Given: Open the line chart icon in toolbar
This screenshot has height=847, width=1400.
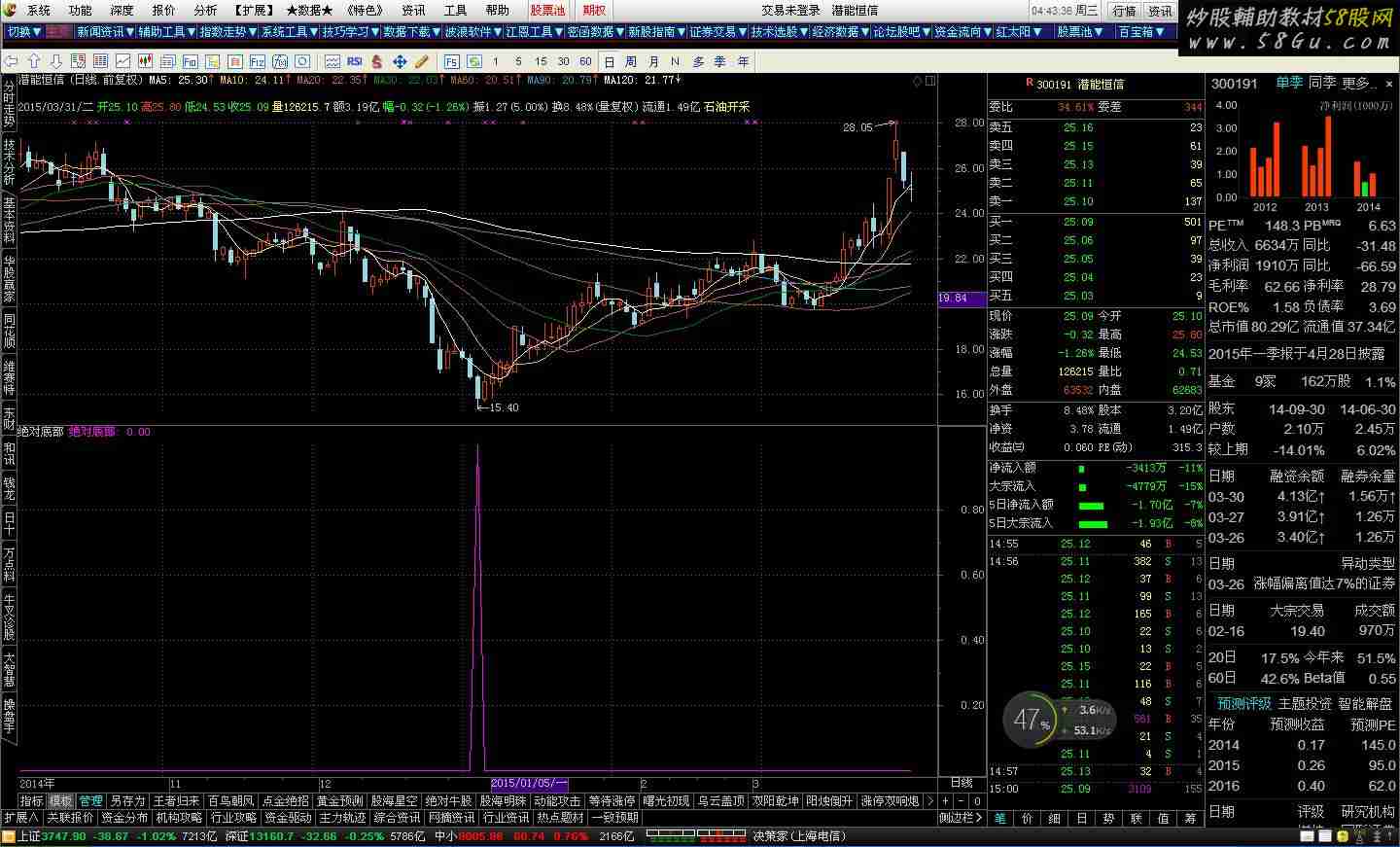Looking at the screenshot, I should coord(122,61).
